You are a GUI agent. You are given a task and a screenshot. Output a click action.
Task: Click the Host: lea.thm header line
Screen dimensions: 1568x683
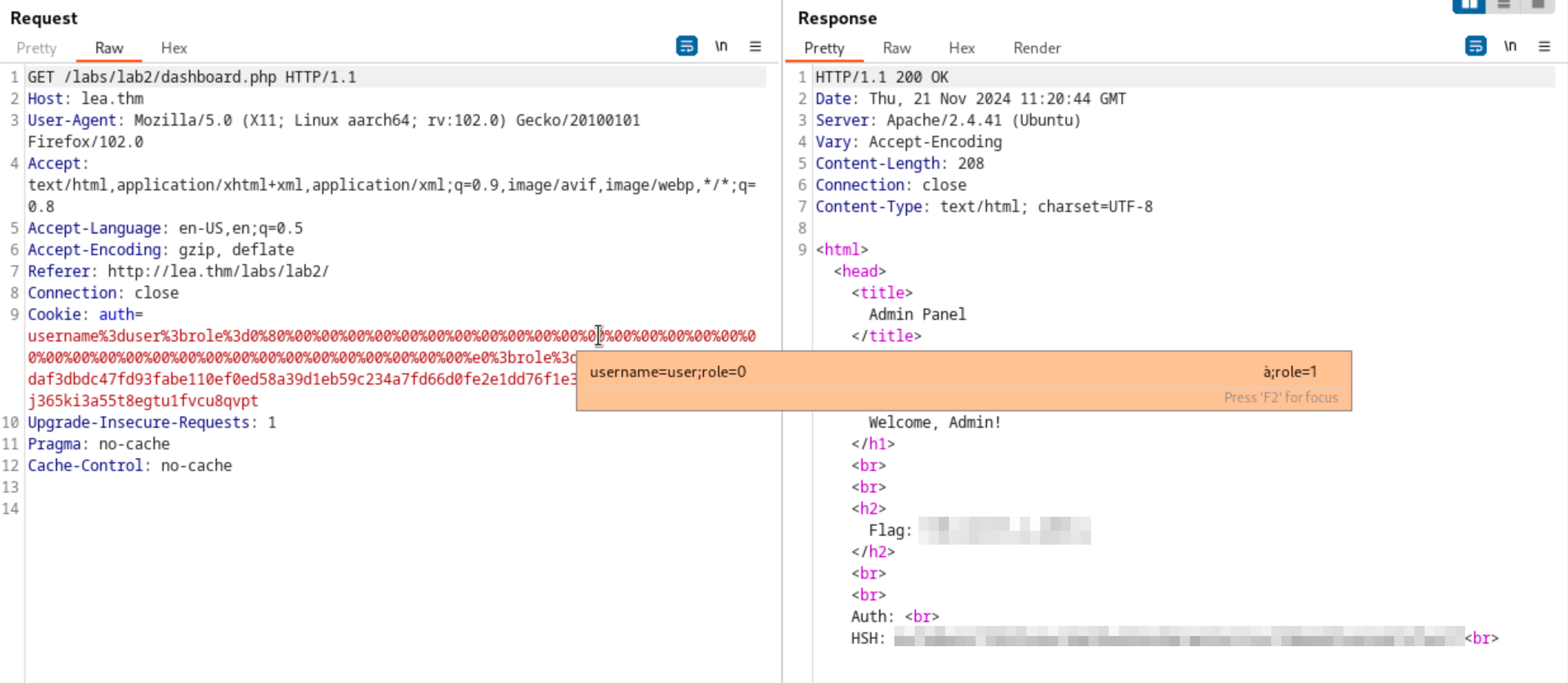(x=86, y=99)
